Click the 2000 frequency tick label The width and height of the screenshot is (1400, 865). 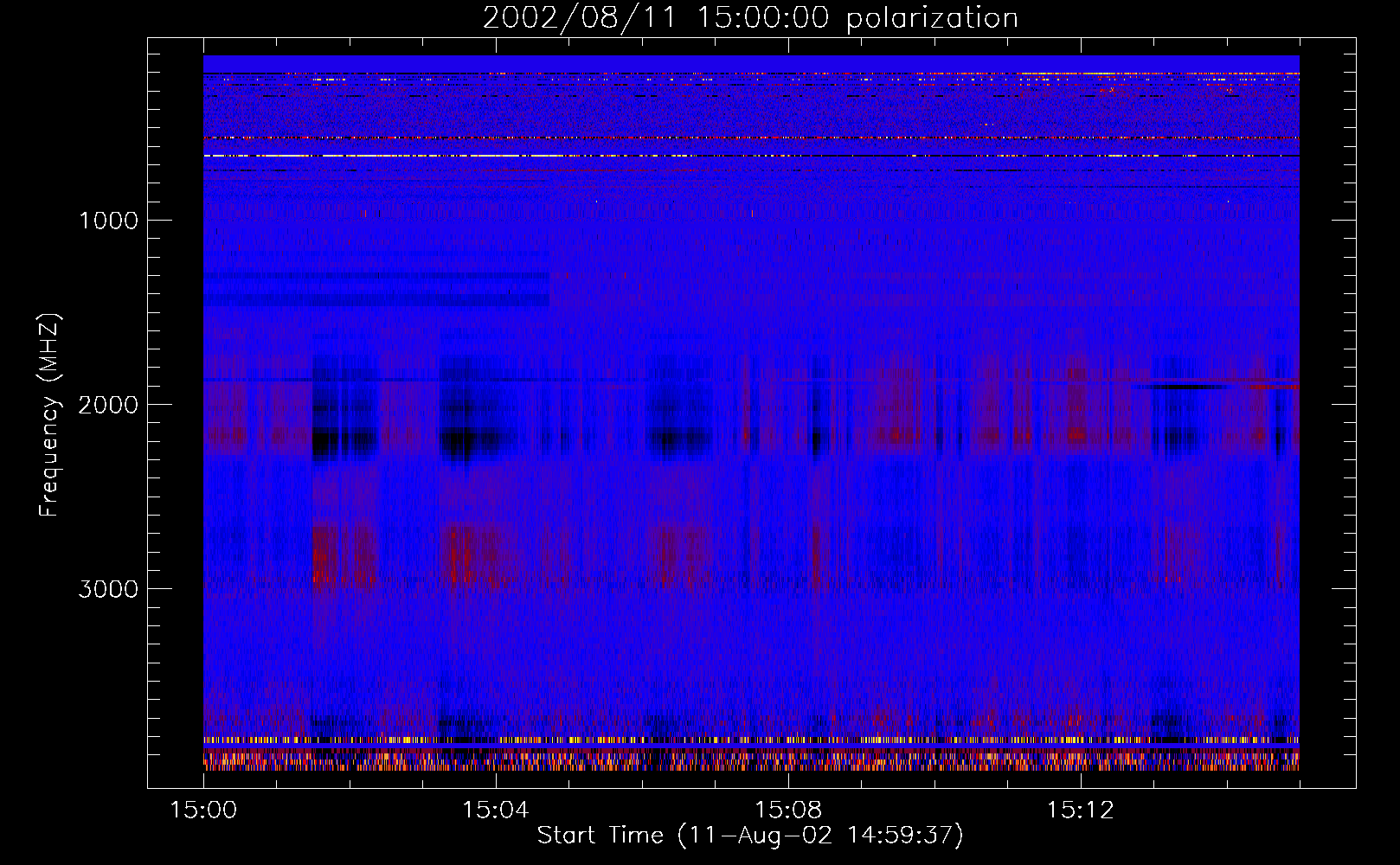pyautogui.click(x=108, y=405)
